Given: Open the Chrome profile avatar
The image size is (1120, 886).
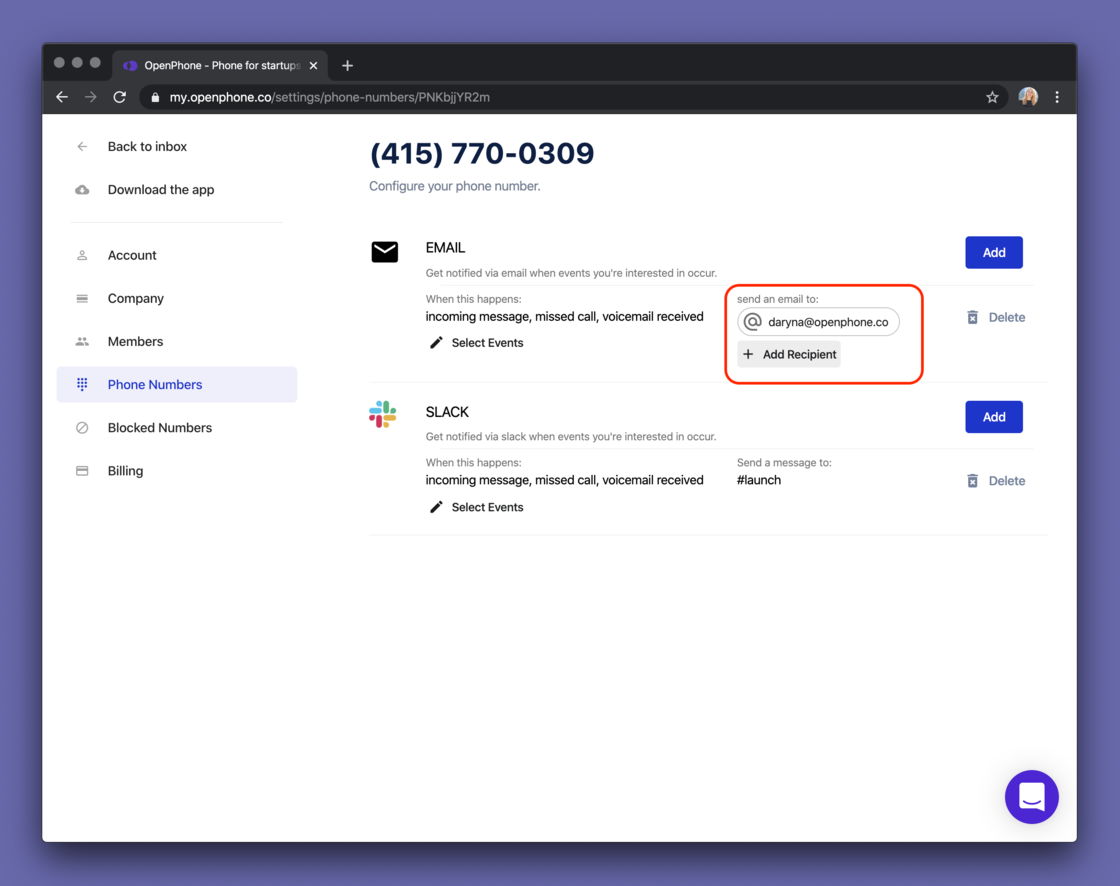Looking at the screenshot, I should point(1028,97).
